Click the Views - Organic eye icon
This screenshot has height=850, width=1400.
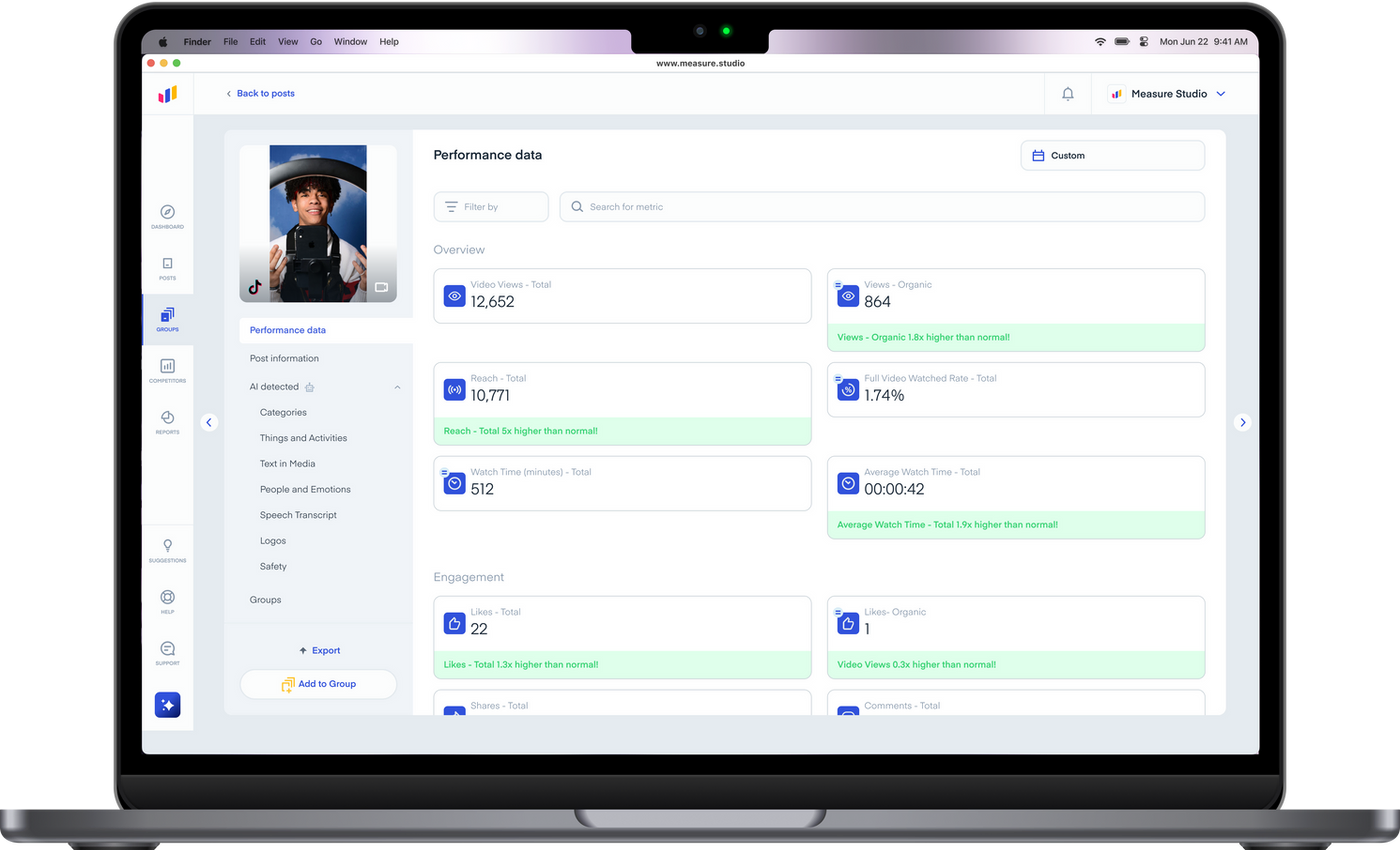point(848,296)
